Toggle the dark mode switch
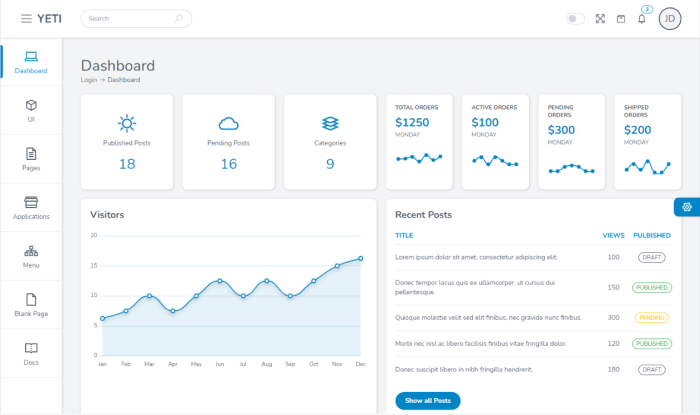Image resolution: width=700 pixels, height=415 pixels. coord(575,19)
